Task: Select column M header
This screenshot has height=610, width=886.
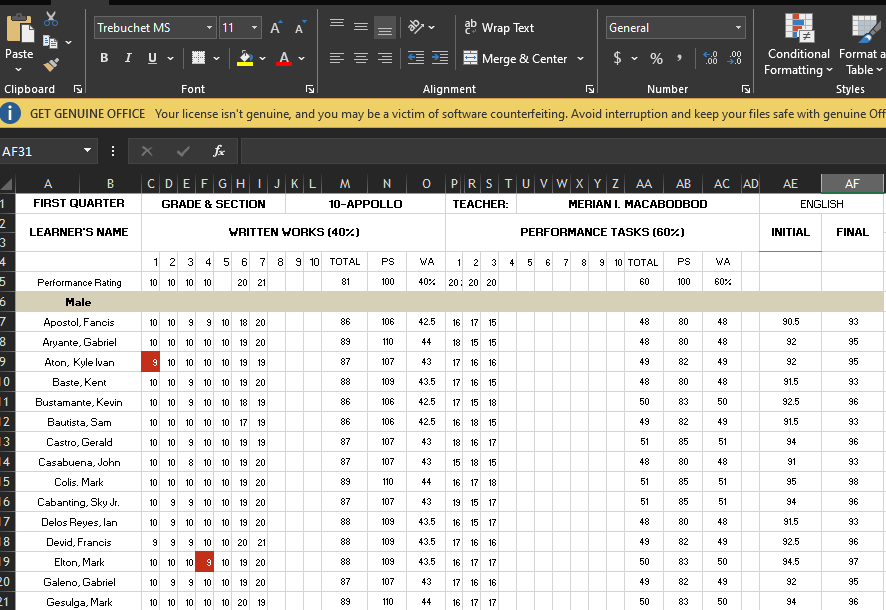Action: point(345,184)
